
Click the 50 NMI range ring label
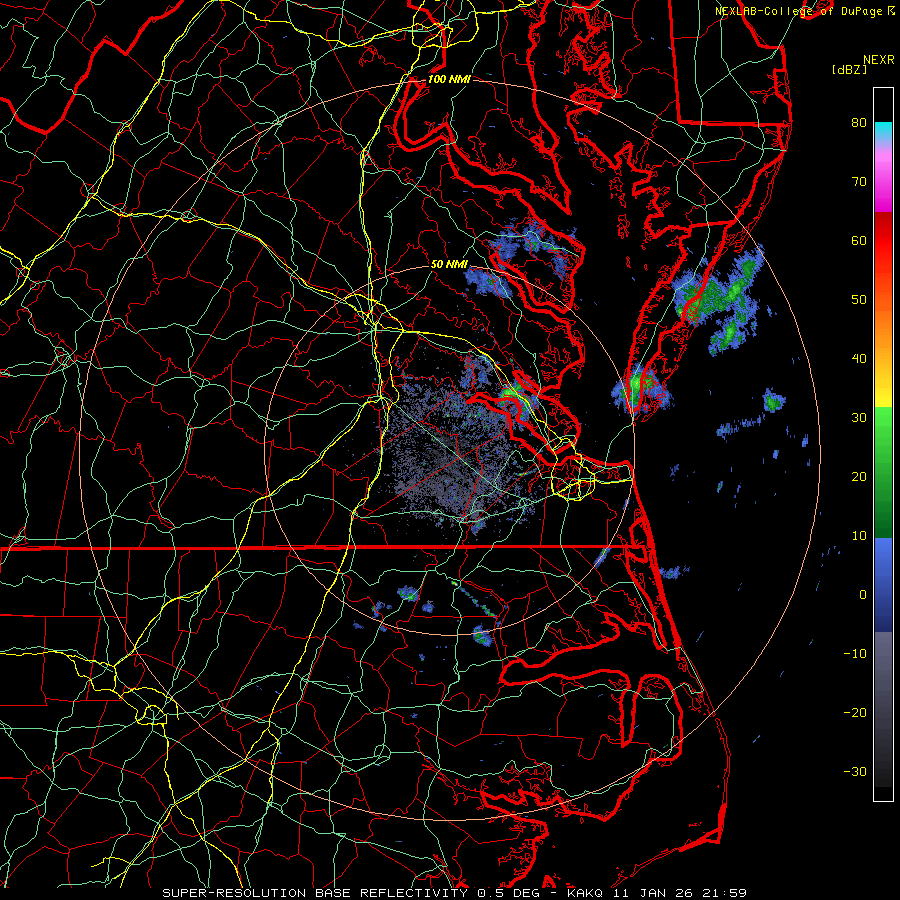click(449, 265)
